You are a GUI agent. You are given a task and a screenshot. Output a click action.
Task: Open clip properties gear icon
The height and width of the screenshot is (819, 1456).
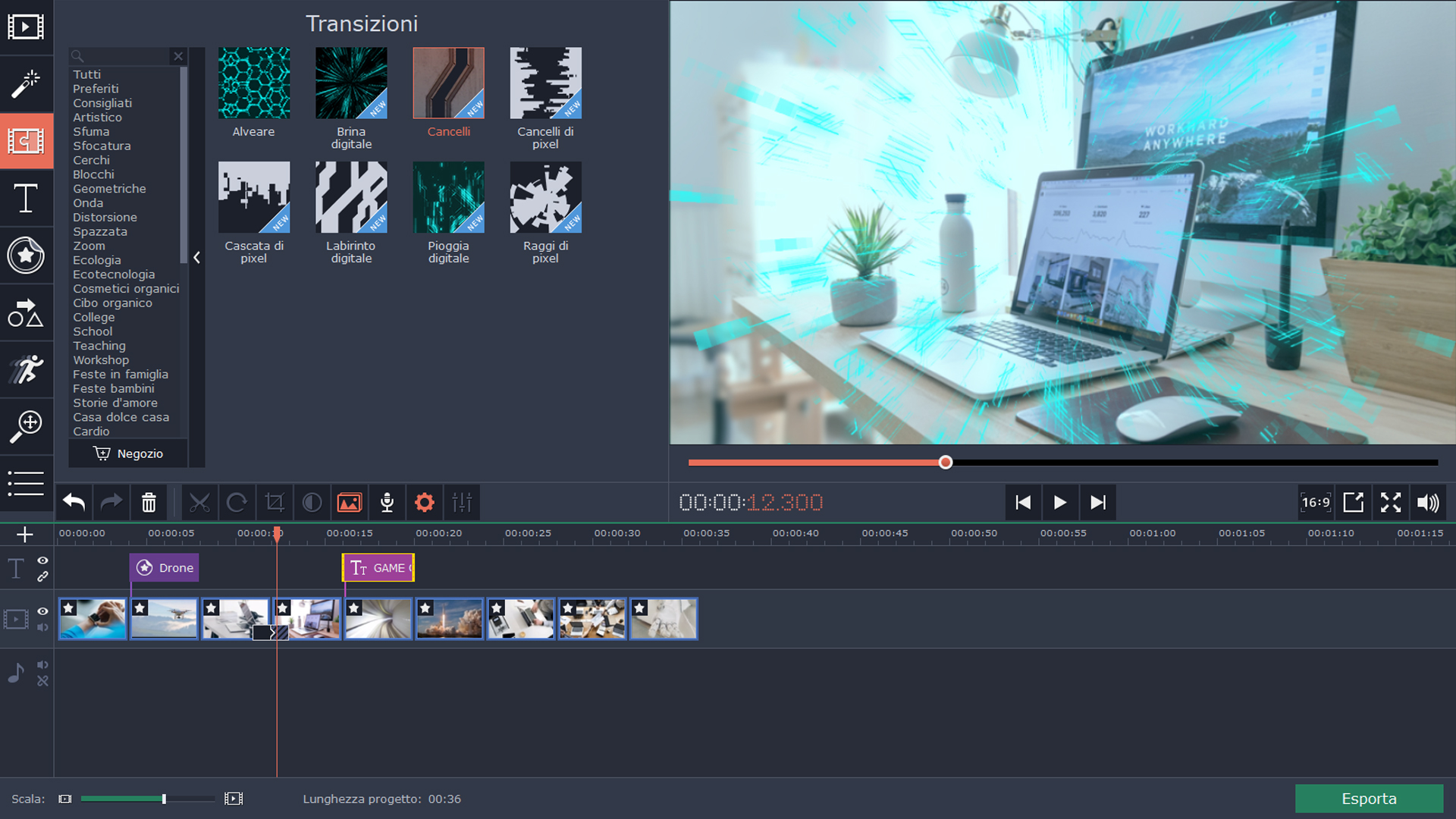(x=425, y=502)
